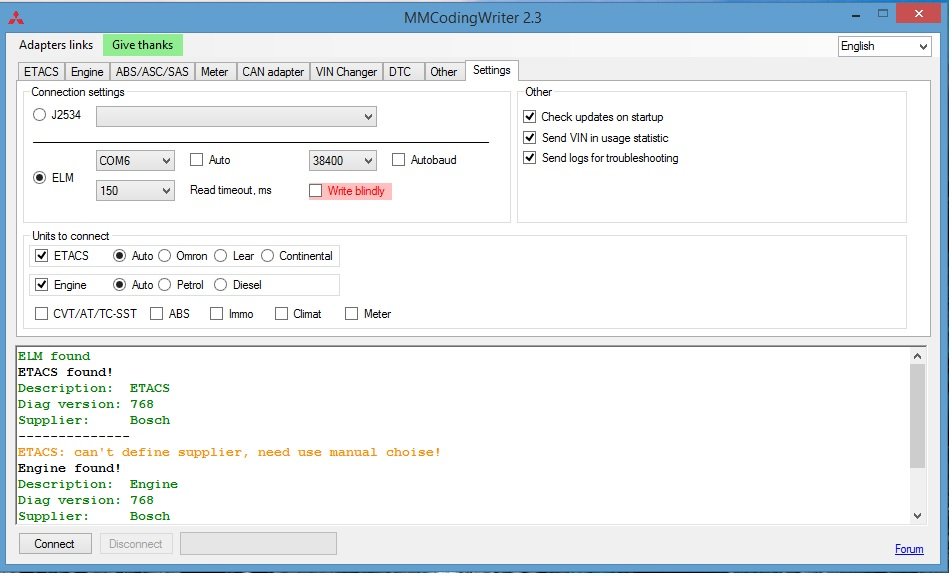The width and height of the screenshot is (952, 576).
Task: Select the Engine Auto radio button
Action: [120, 285]
